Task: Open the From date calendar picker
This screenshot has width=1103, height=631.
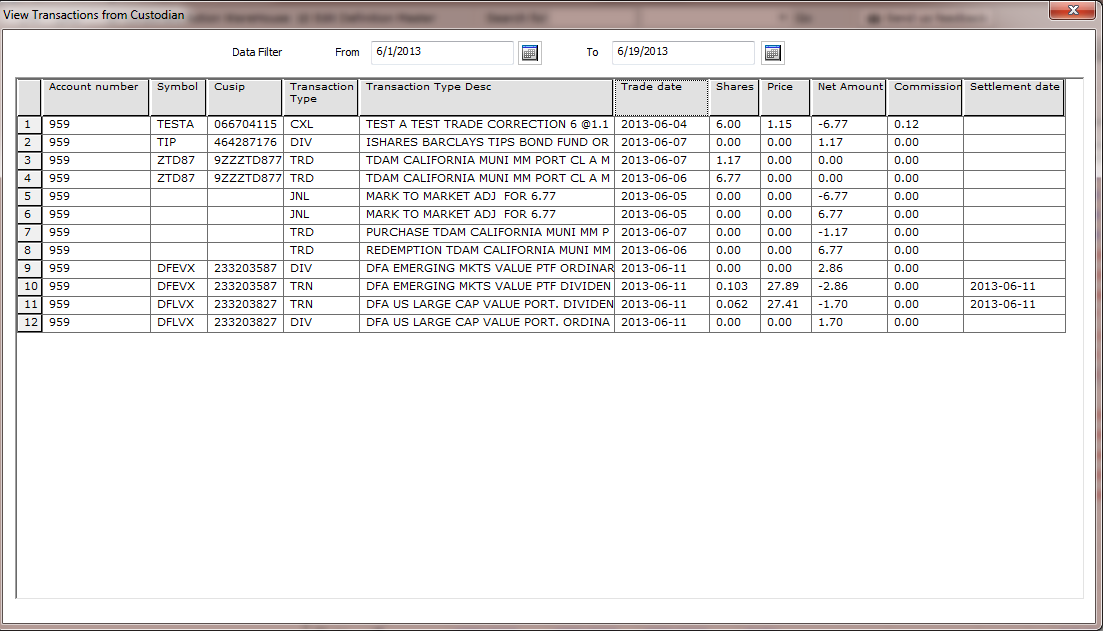Action: click(x=530, y=53)
